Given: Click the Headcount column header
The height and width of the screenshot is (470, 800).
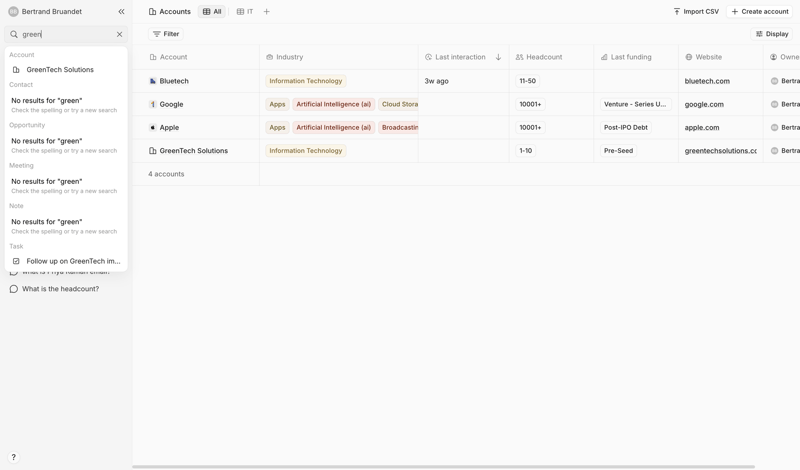Looking at the screenshot, I should click(x=544, y=57).
